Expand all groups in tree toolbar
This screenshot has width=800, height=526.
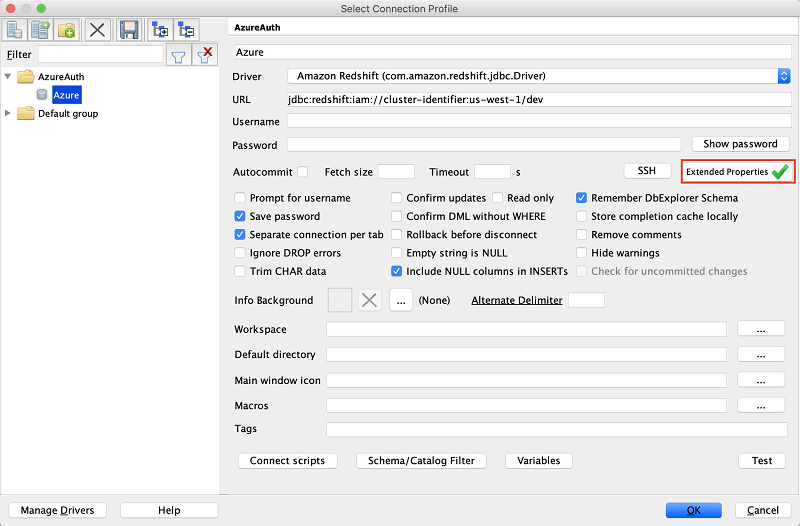pos(160,30)
